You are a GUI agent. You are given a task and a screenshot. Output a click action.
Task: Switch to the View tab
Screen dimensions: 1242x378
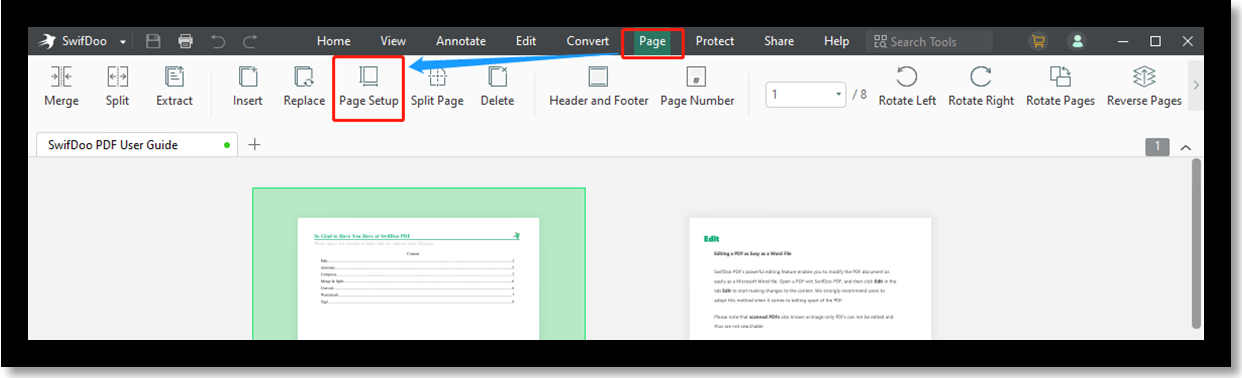[393, 41]
